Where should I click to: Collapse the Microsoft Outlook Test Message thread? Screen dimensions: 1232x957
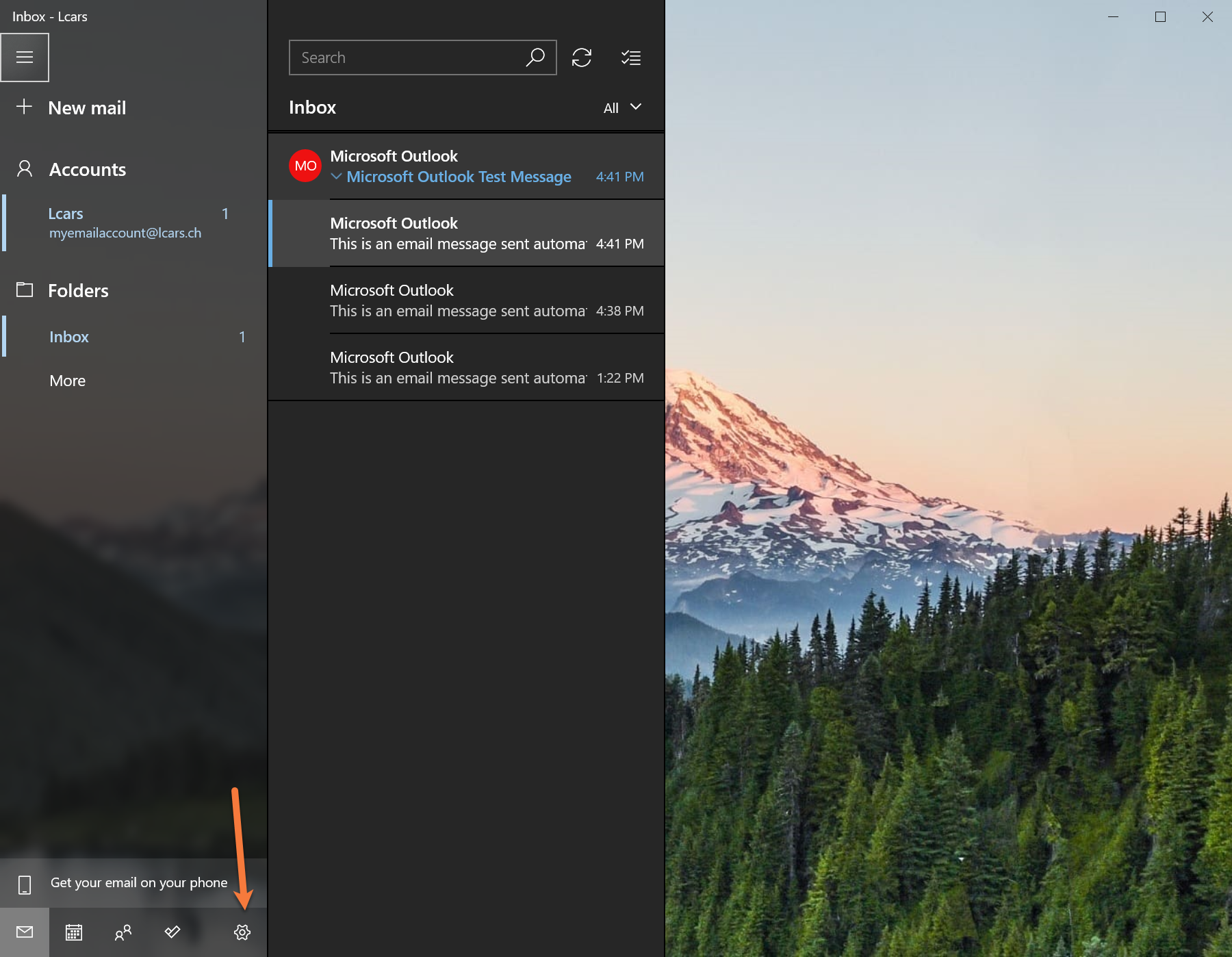click(336, 177)
